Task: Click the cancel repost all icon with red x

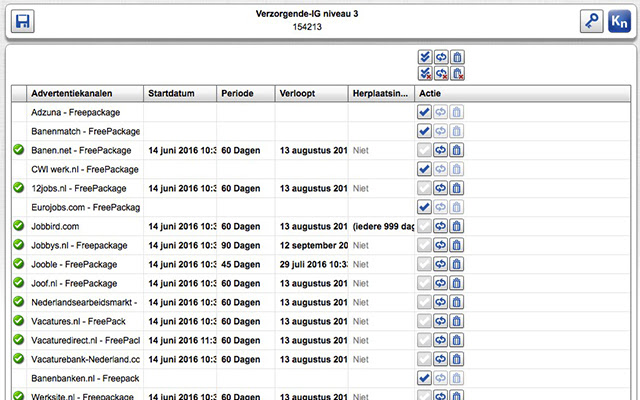Action: [x=441, y=73]
